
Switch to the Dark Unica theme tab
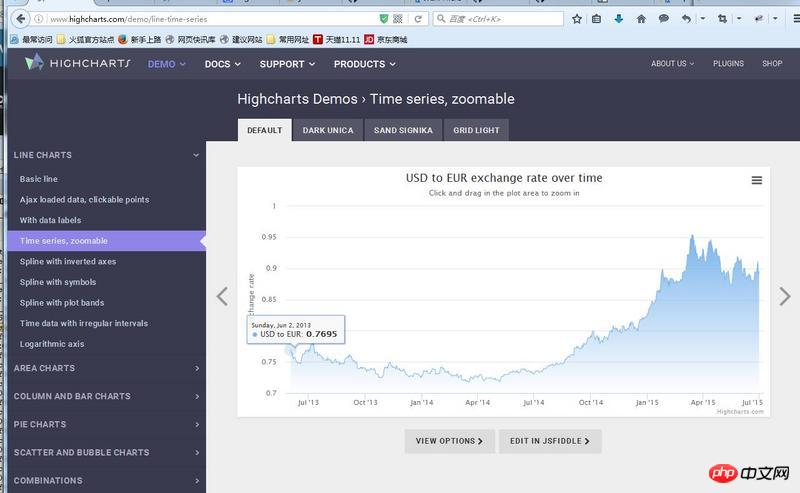coord(328,130)
